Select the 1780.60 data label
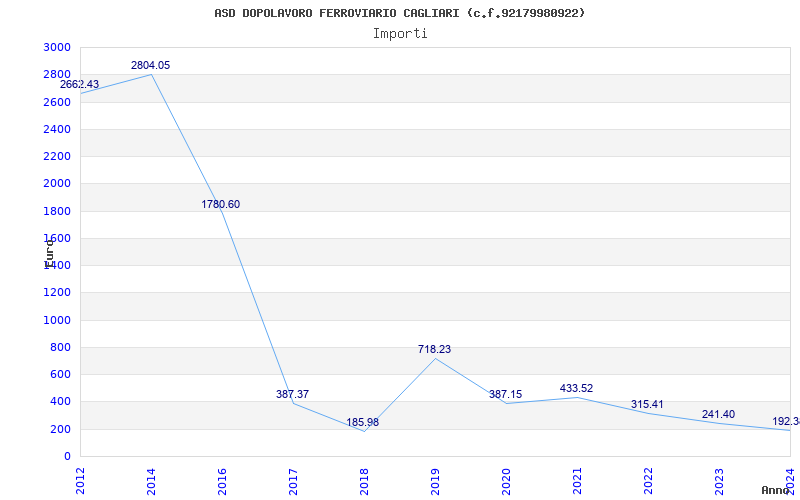 [220, 205]
